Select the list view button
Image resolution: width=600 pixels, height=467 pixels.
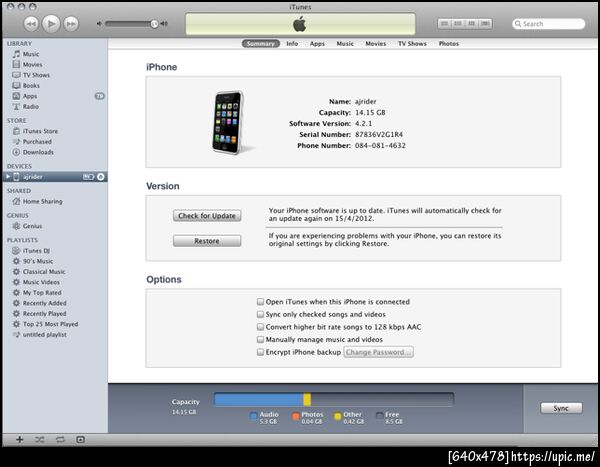[445, 24]
